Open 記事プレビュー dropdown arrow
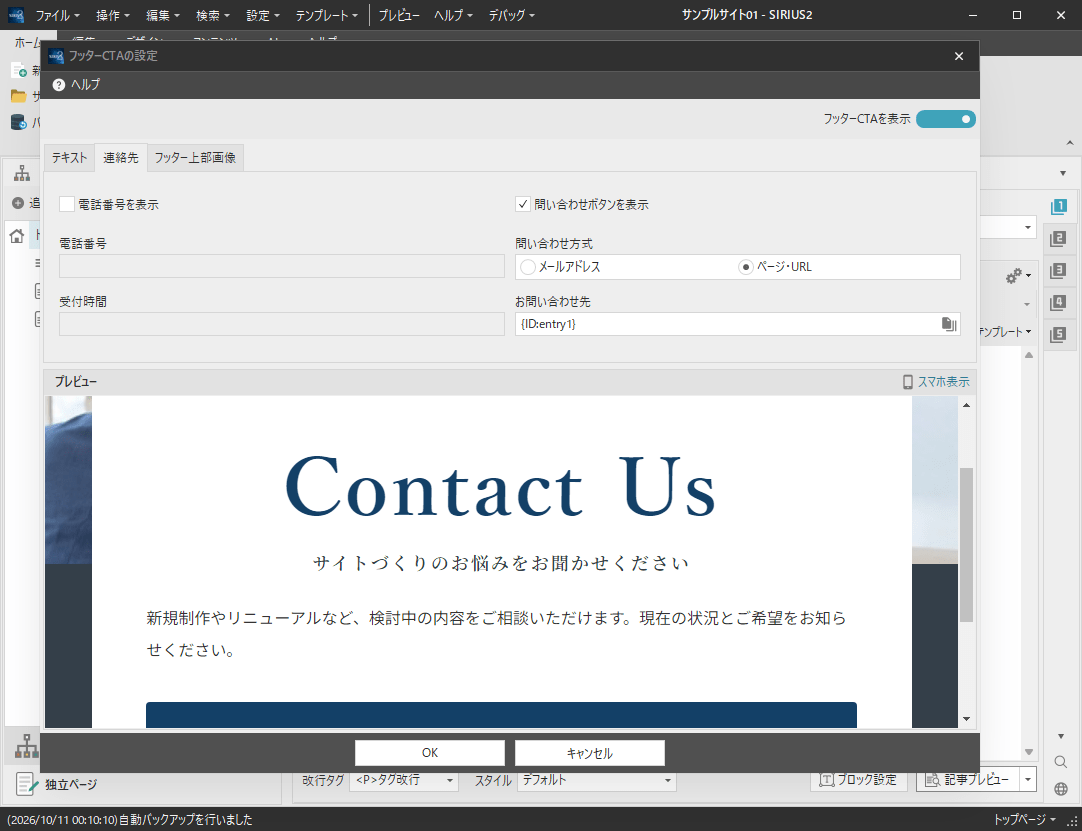The height and width of the screenshot is (831, 1082). (1028, 780)
